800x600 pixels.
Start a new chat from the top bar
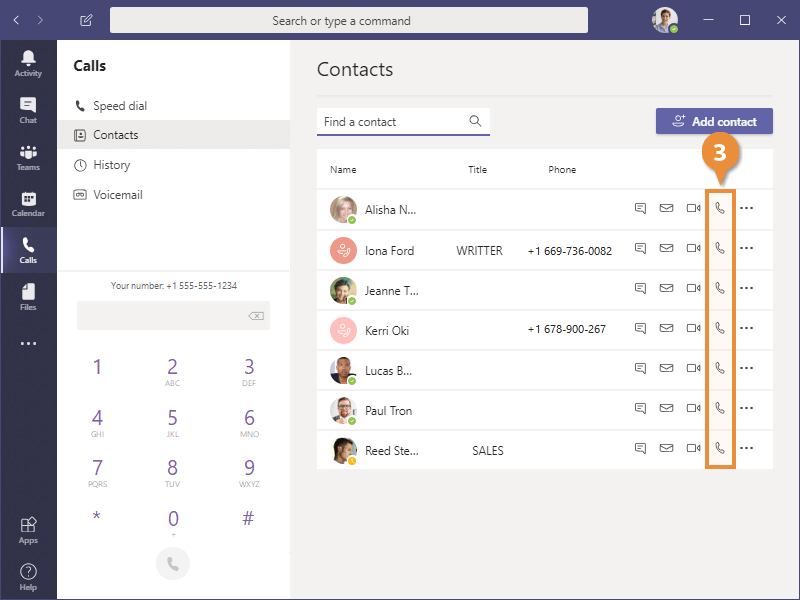pyautogui.click(x=86, y=19)
